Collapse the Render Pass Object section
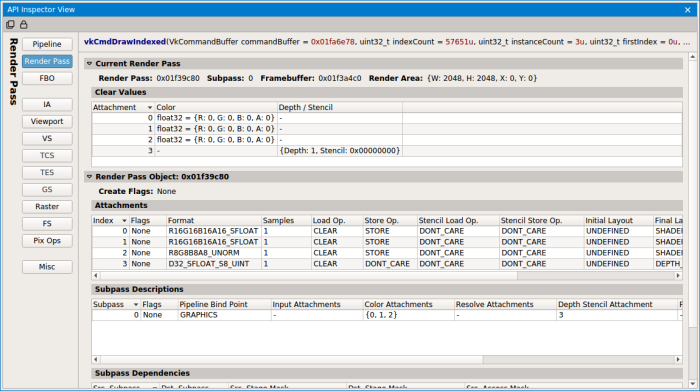The height and width of the screenshot is (391, 700). point(89,177)
